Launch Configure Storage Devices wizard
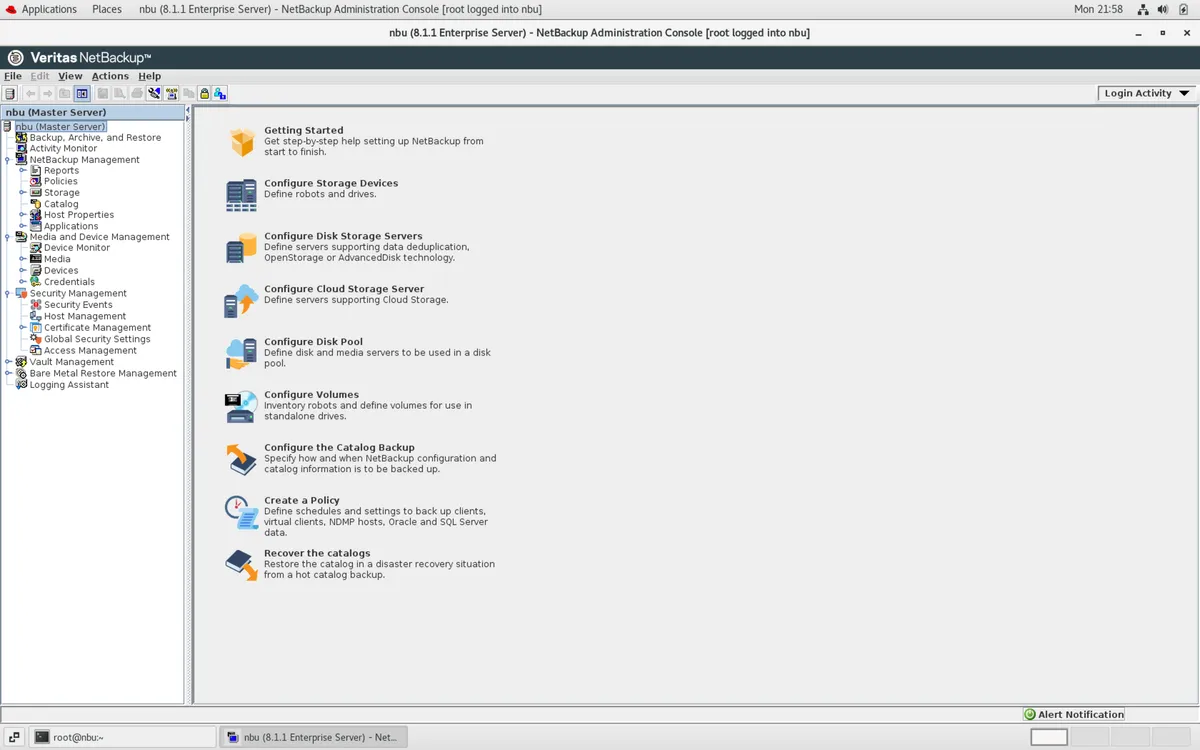Image resolution: width=1200 pixels, height=750 pixels. pyautogui.click(x=331, y=183)
